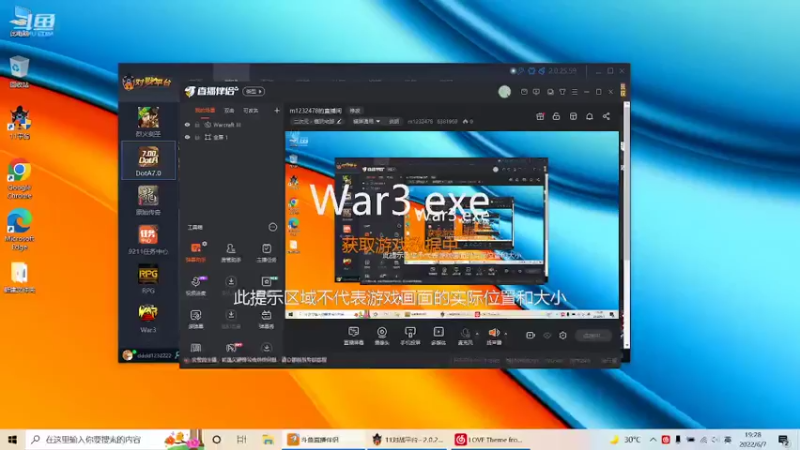Open File Explorer from the taskbar
The width and height of the screenshot is (800, 450).
(x=268, y=439)
